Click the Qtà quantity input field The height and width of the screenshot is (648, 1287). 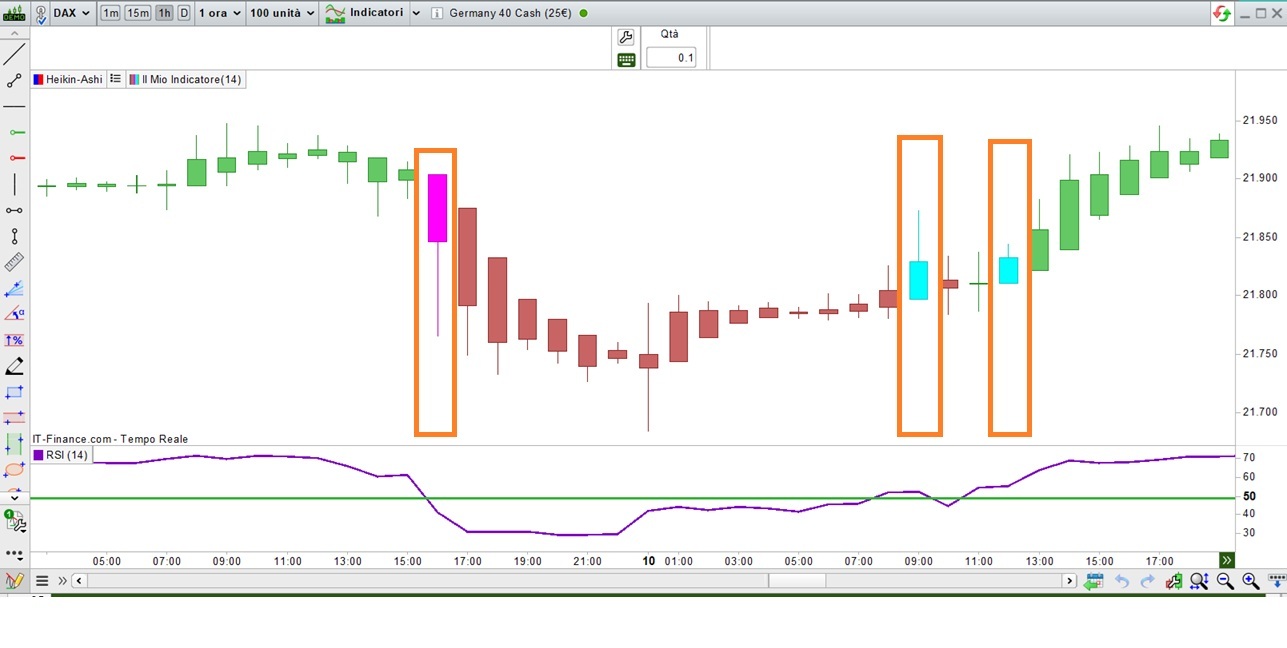click(x=671, y=58)
